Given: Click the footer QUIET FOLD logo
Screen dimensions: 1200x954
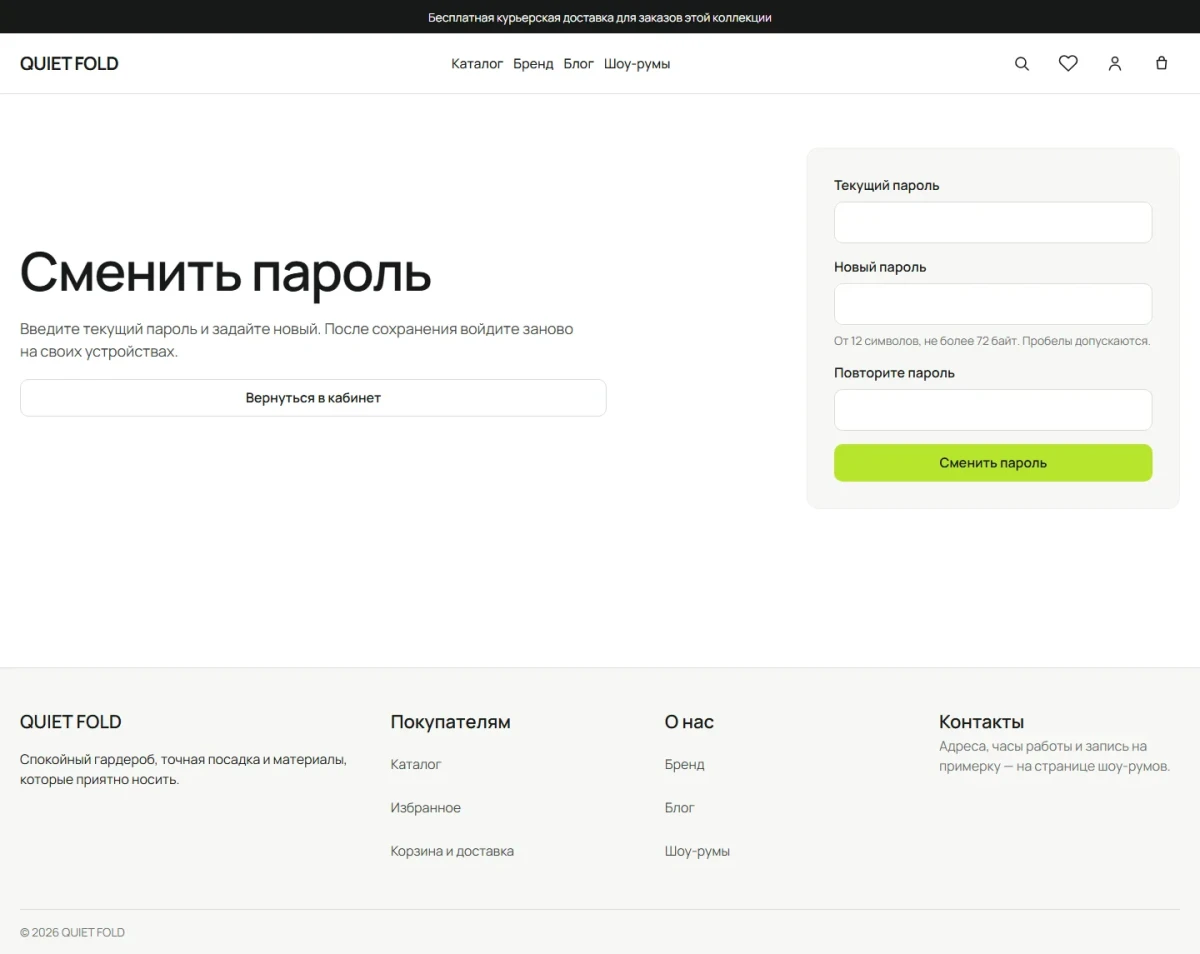Looking at the screenshot, I should [71, 721].
